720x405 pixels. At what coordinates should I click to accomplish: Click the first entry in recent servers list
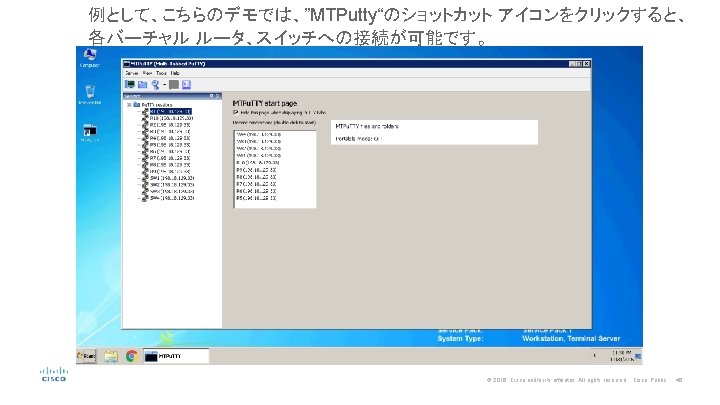point(259,135)
